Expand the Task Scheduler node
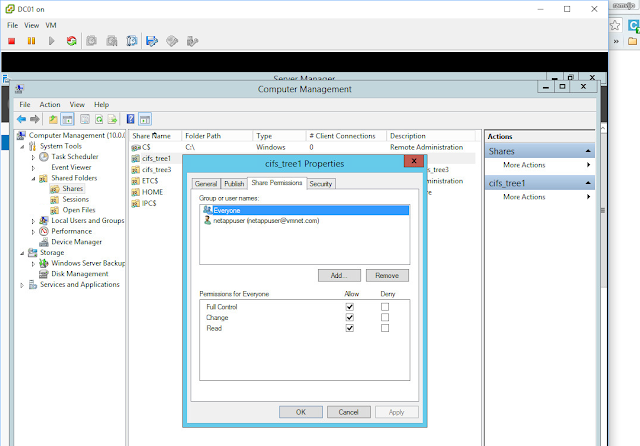The image size is (640, 446). [x=33, y=157]
